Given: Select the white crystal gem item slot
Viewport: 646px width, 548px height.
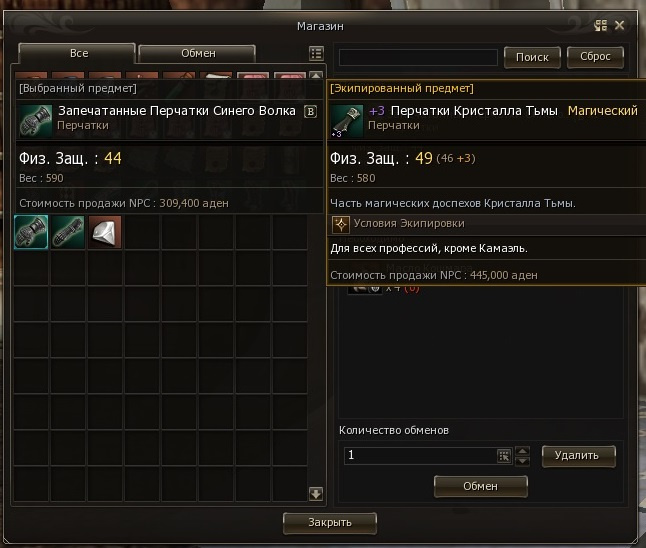Looking at the screenshot, I should [x=105, y=232].
